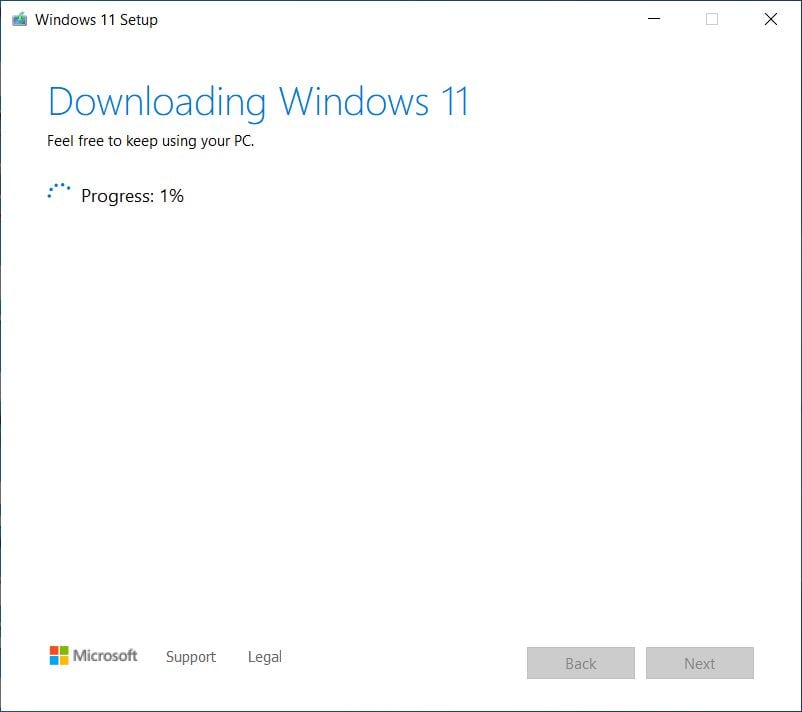Open the Support link

pyautogui.click(x=191, y=657)
